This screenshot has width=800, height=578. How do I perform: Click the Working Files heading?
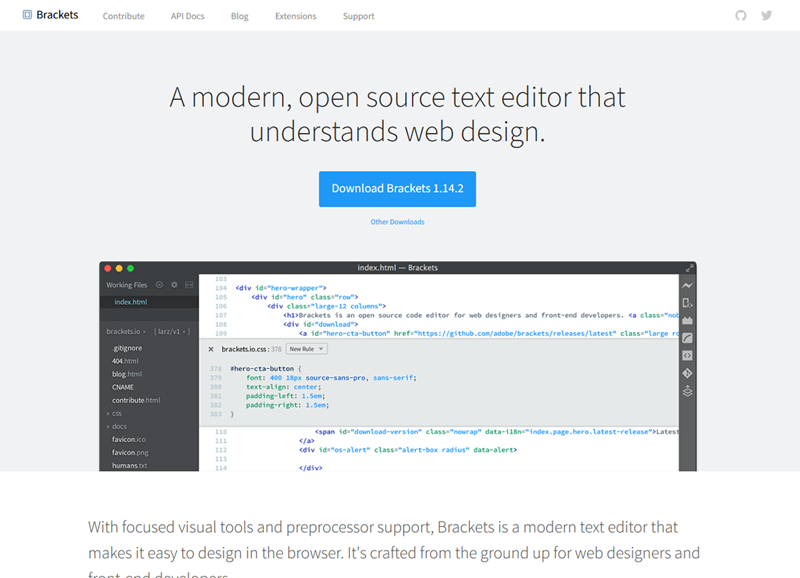coord(127,285)
